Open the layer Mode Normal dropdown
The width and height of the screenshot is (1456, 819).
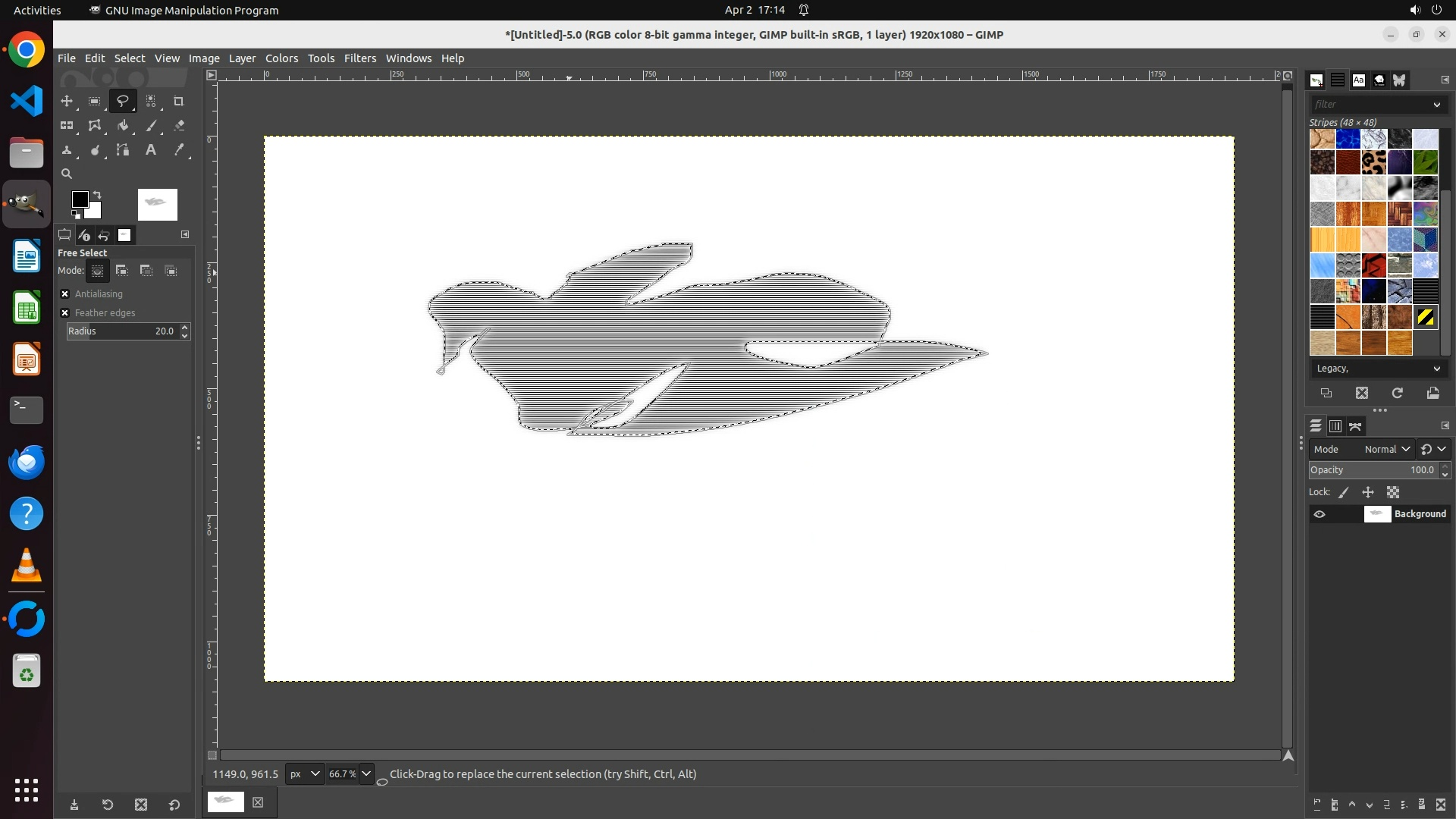[x=1386, y=450]
